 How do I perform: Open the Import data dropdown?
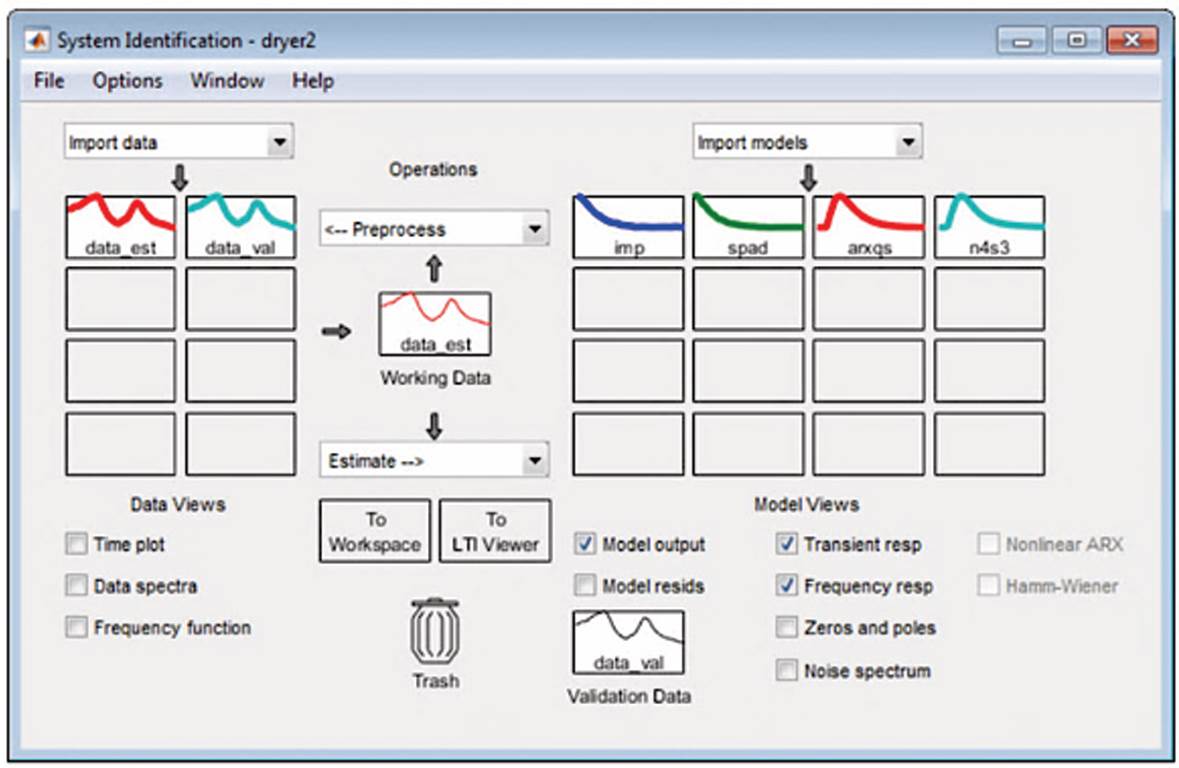pyautogui.click(x=177, y=142)
